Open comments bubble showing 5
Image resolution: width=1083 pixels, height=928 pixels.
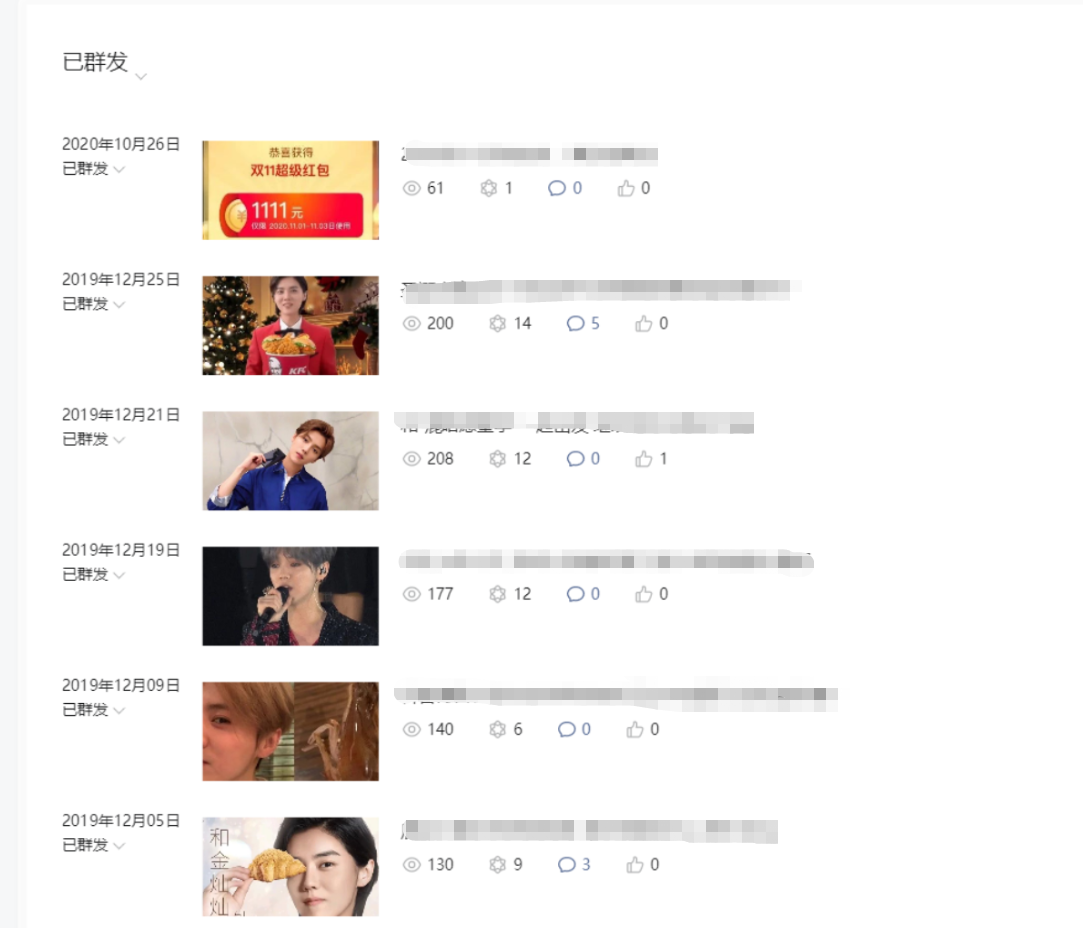point(575,324)
